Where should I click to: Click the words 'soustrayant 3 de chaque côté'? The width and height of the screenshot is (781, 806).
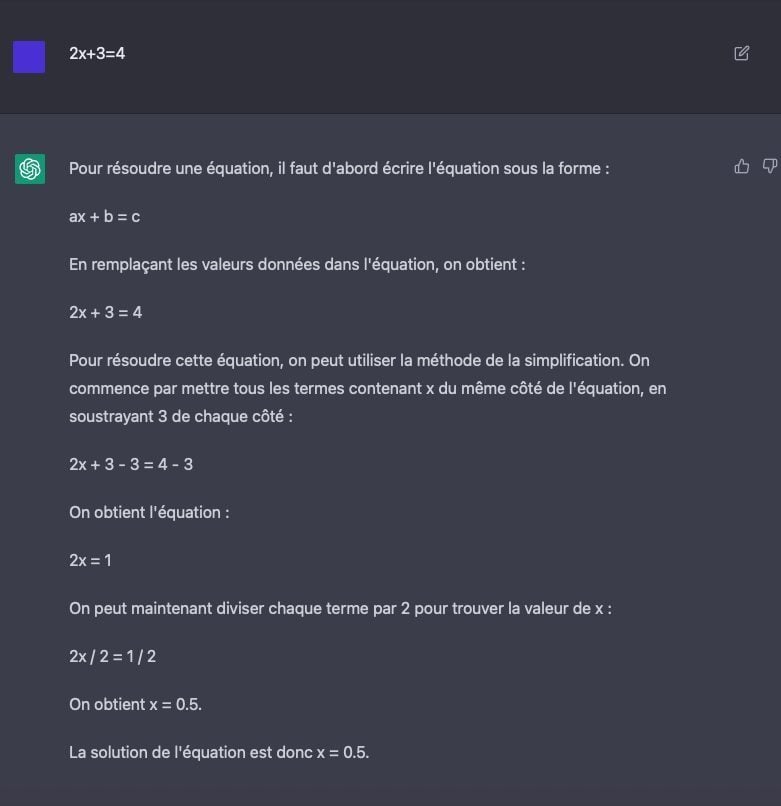click(x=176, y=416)
